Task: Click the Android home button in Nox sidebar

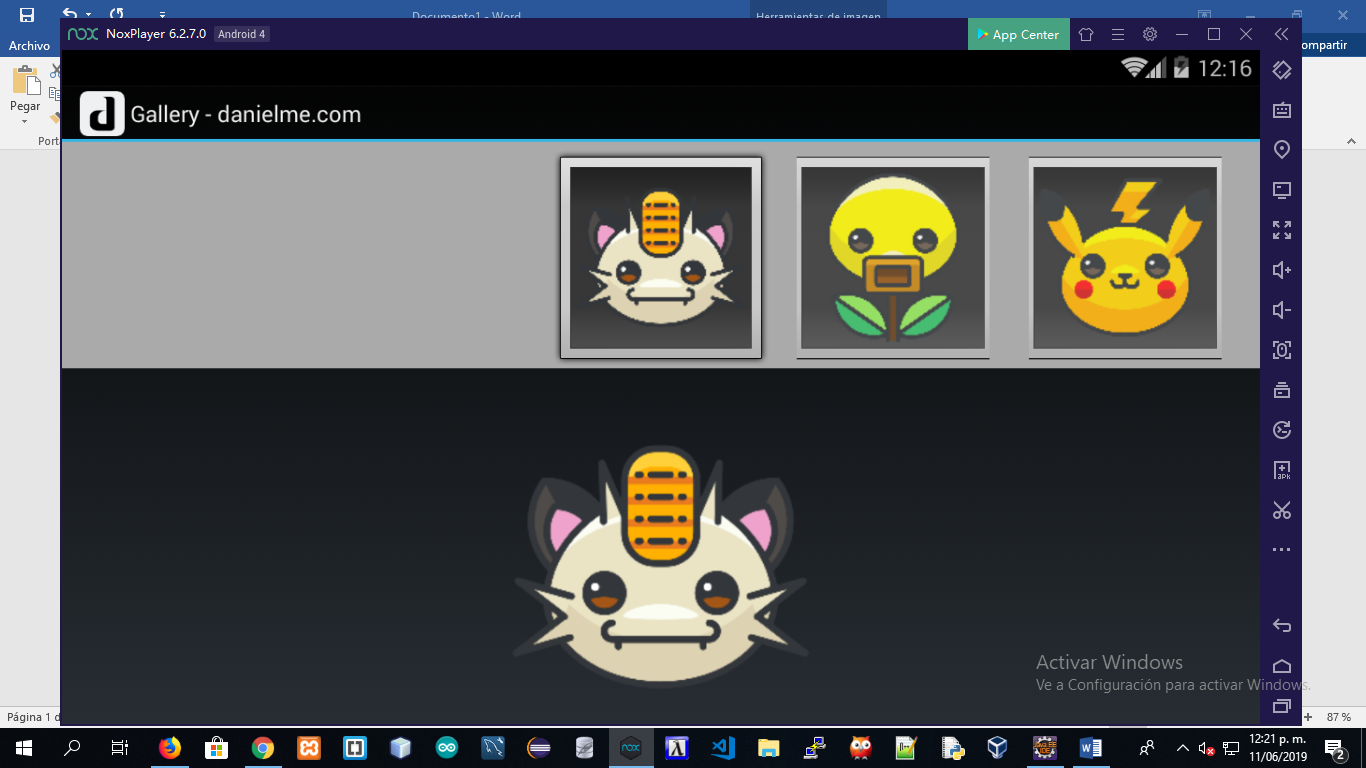Action: 1282,666
